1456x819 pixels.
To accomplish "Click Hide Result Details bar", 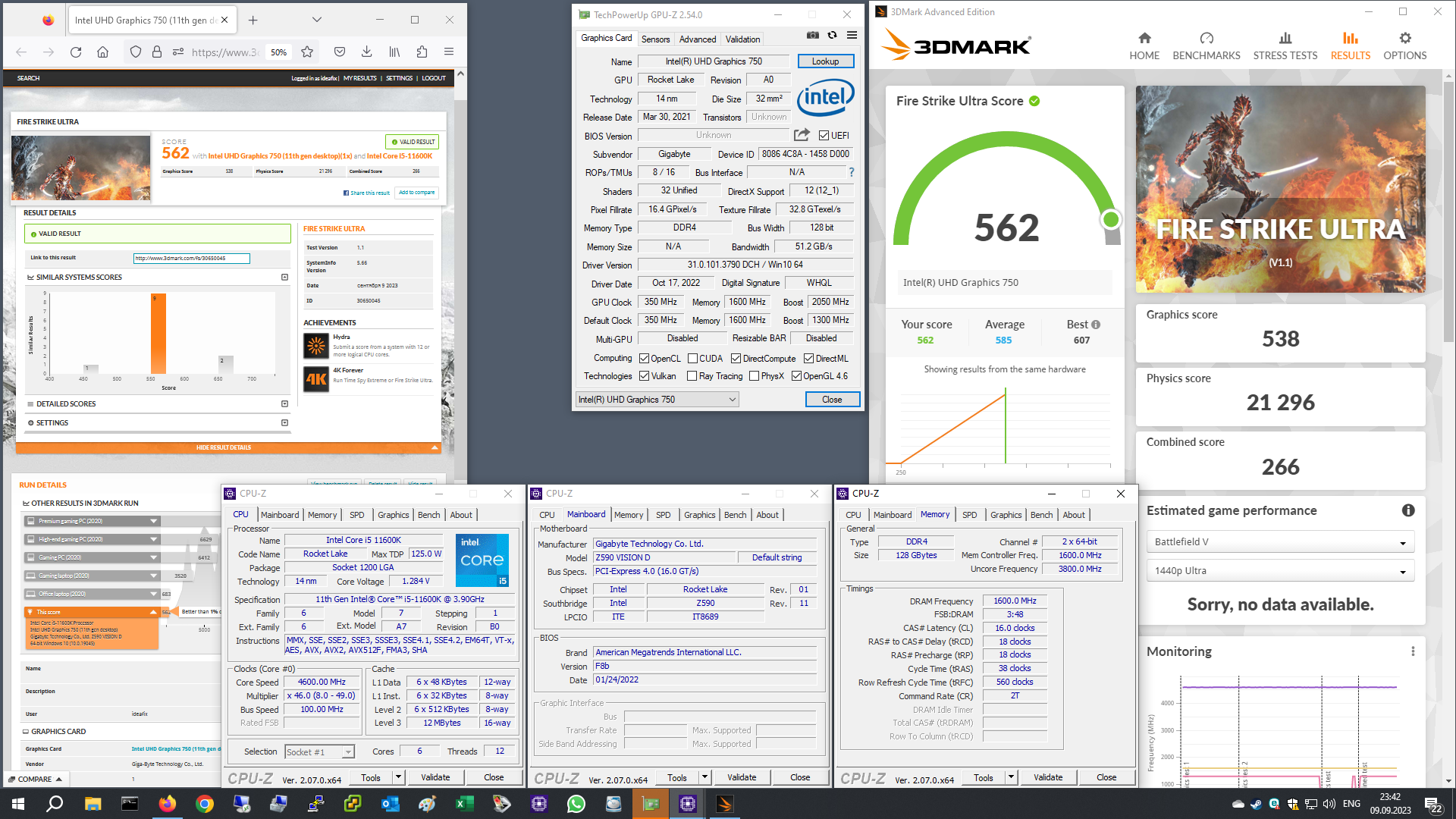I will pyautogui.click(x=227, y=447).
